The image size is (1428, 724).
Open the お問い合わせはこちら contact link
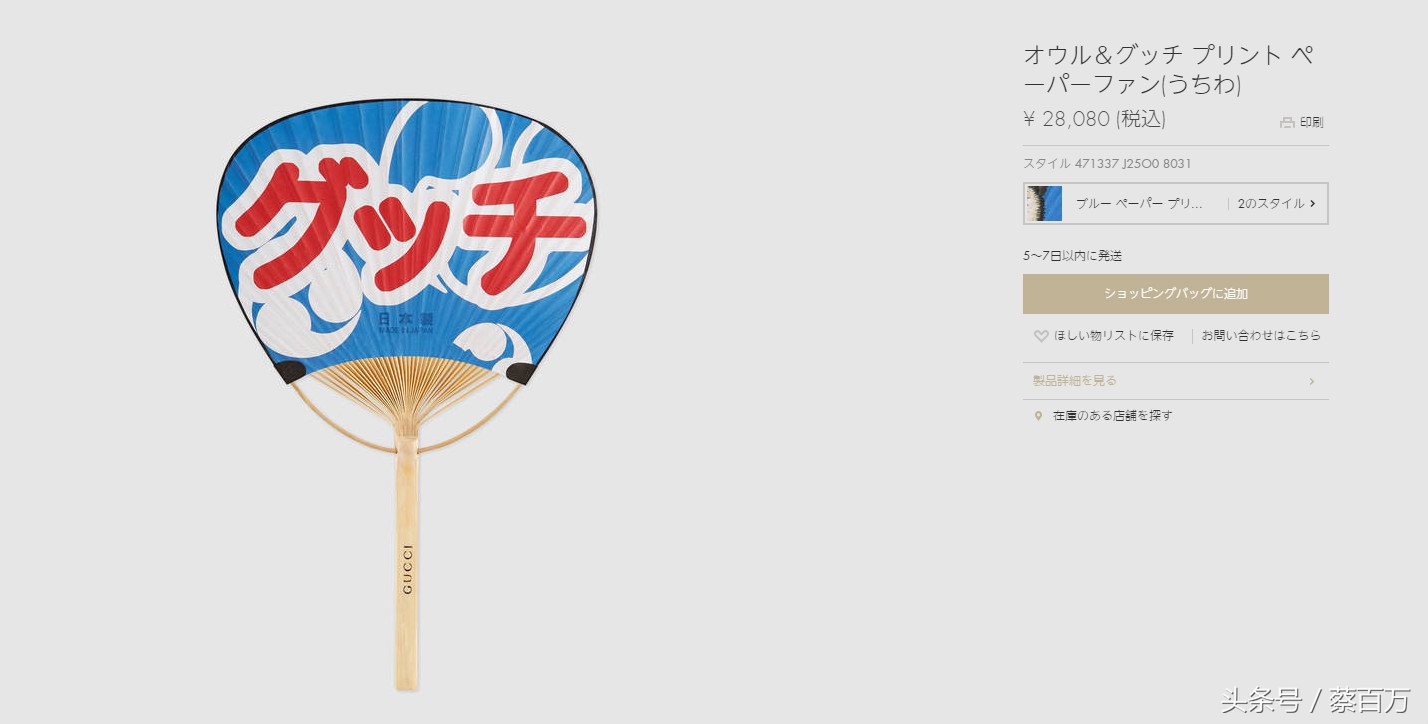[1261, 336]
